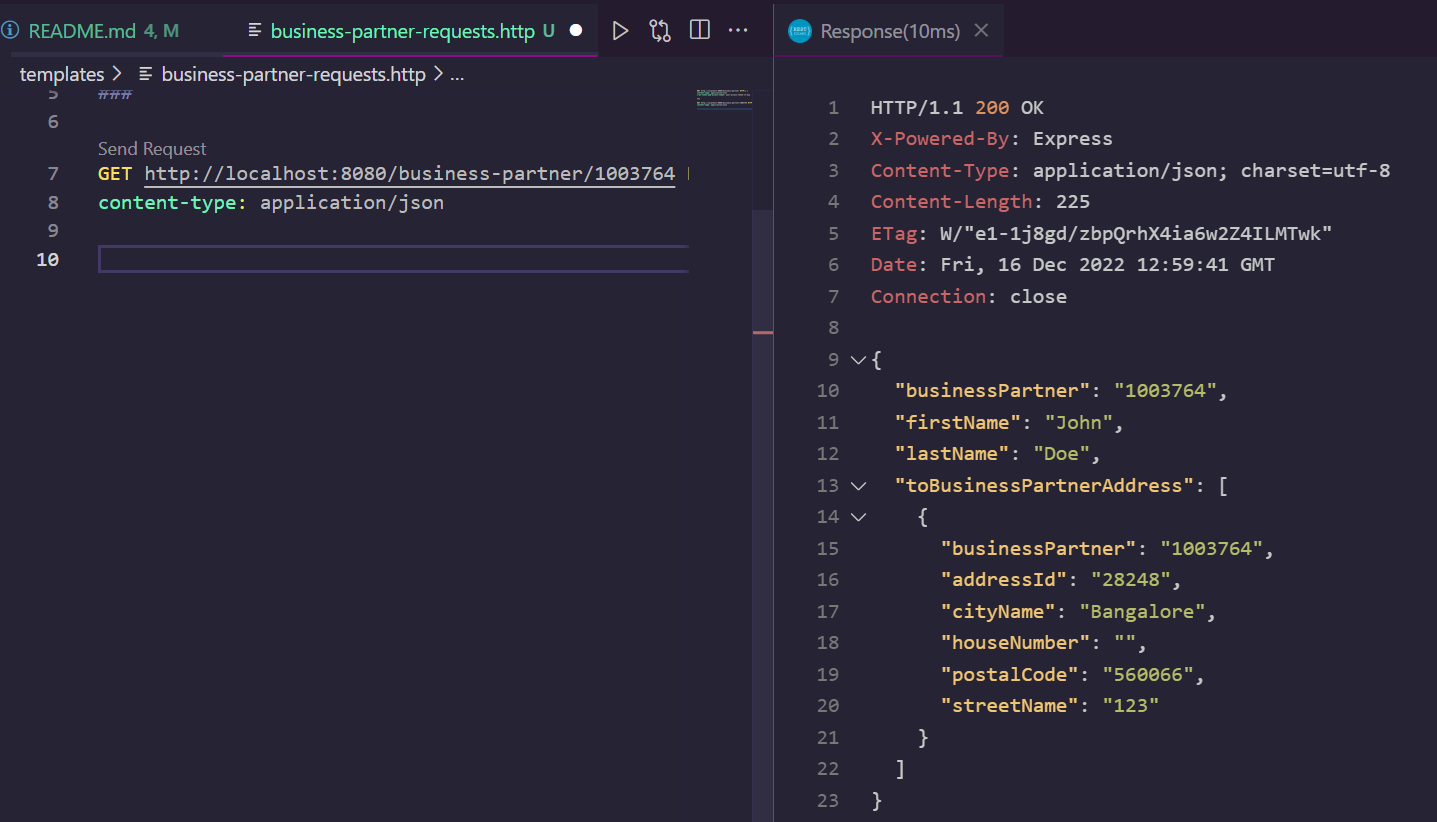This screenshot has height=822, width=1437.
Task: Switch to the README.md tab
Action: 104,31
